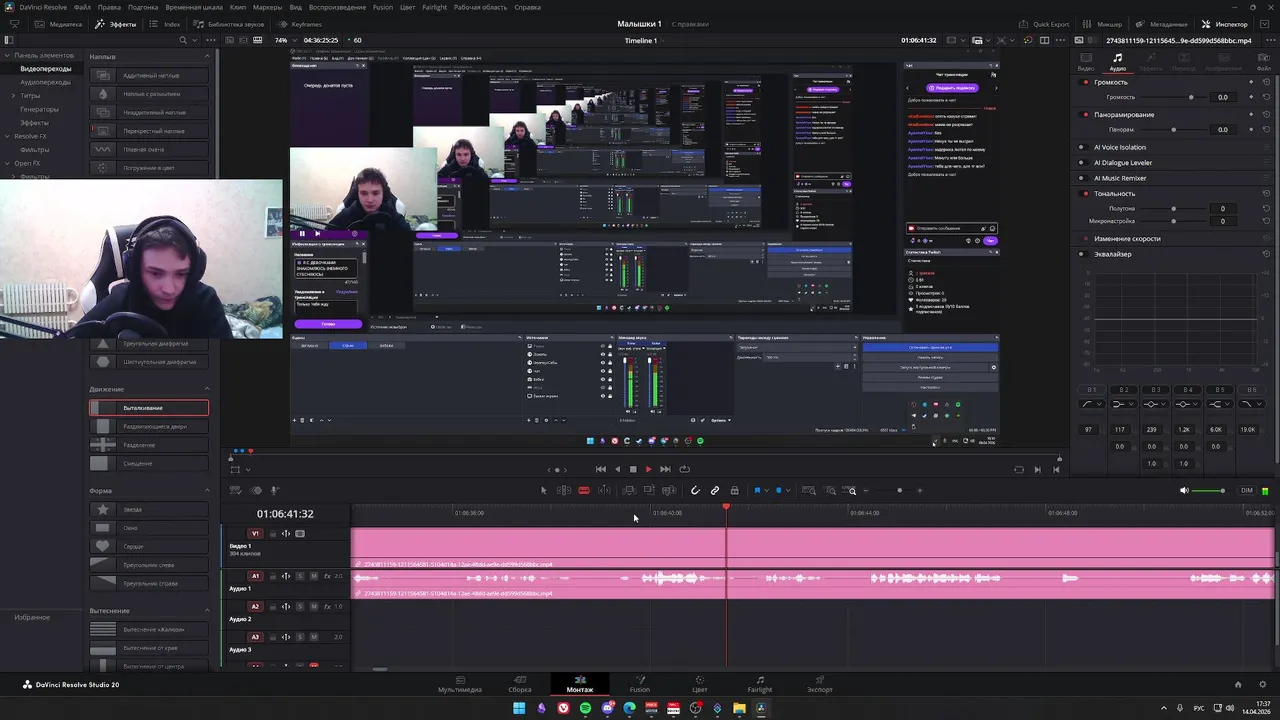The width and height of the screenshot is (1280, 720).
Task: Open the Keyframes panel
Action: point(300,24)
